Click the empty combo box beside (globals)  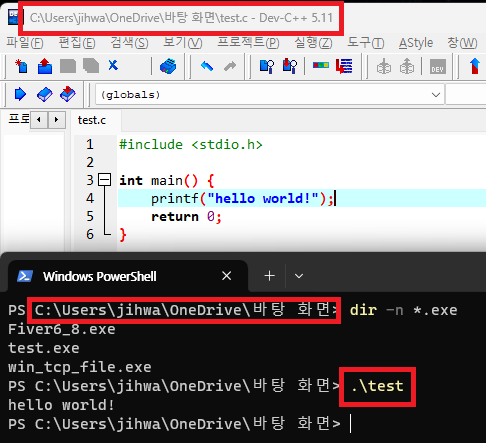466,95
